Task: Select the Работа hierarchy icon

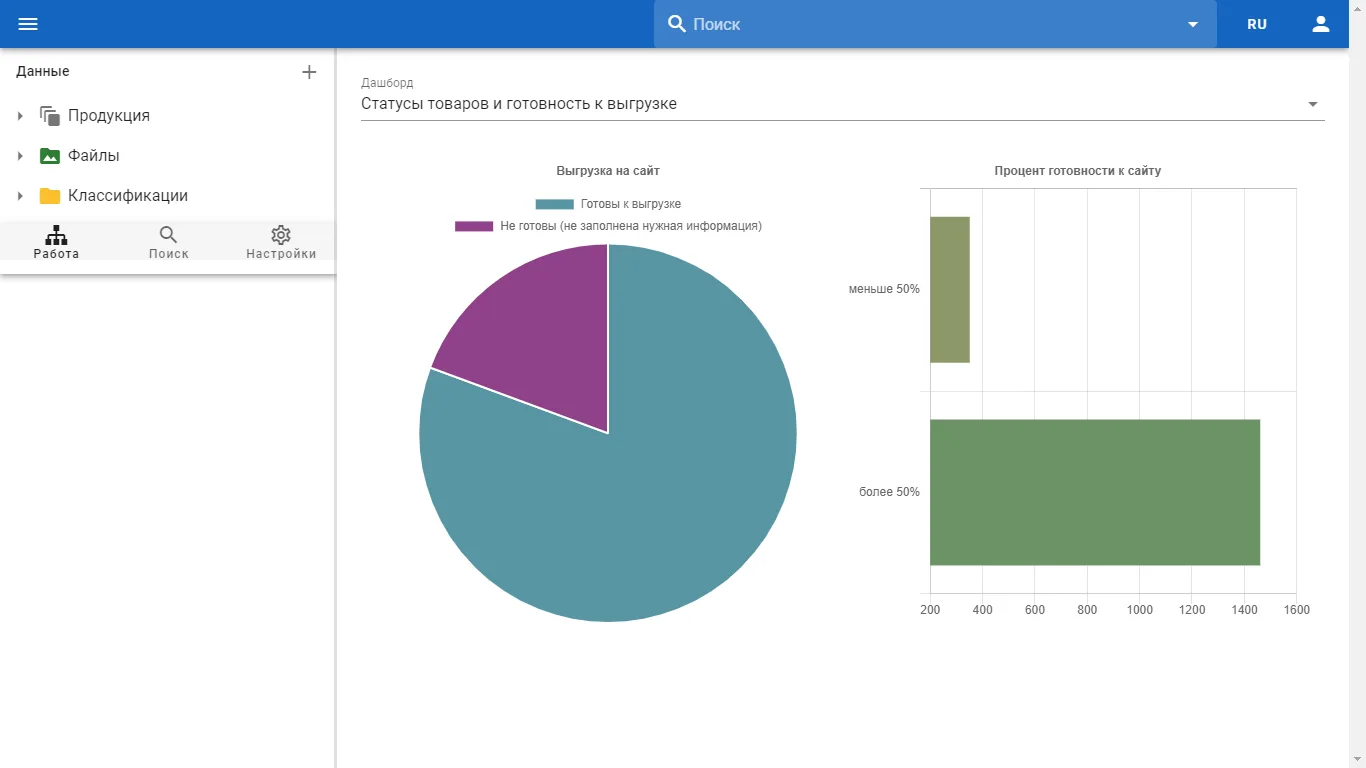Action: (56, 235)
